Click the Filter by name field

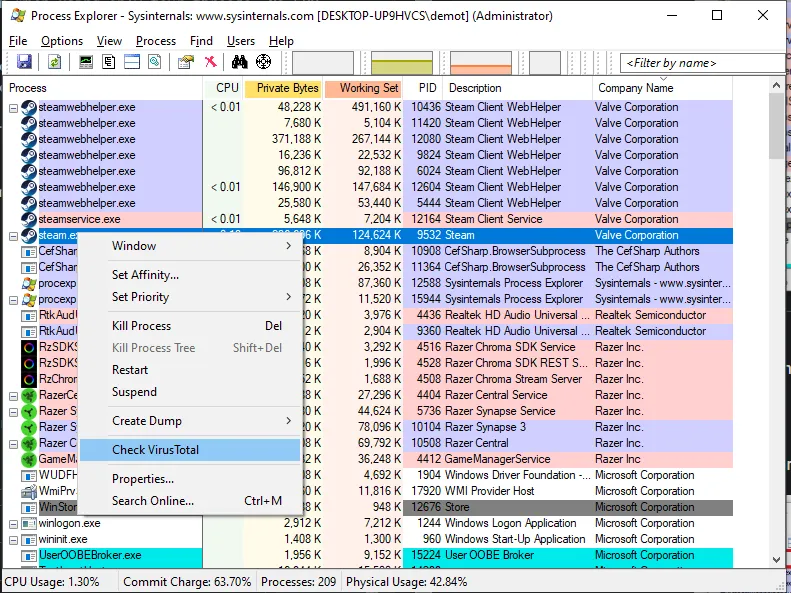tap(702, 63)
